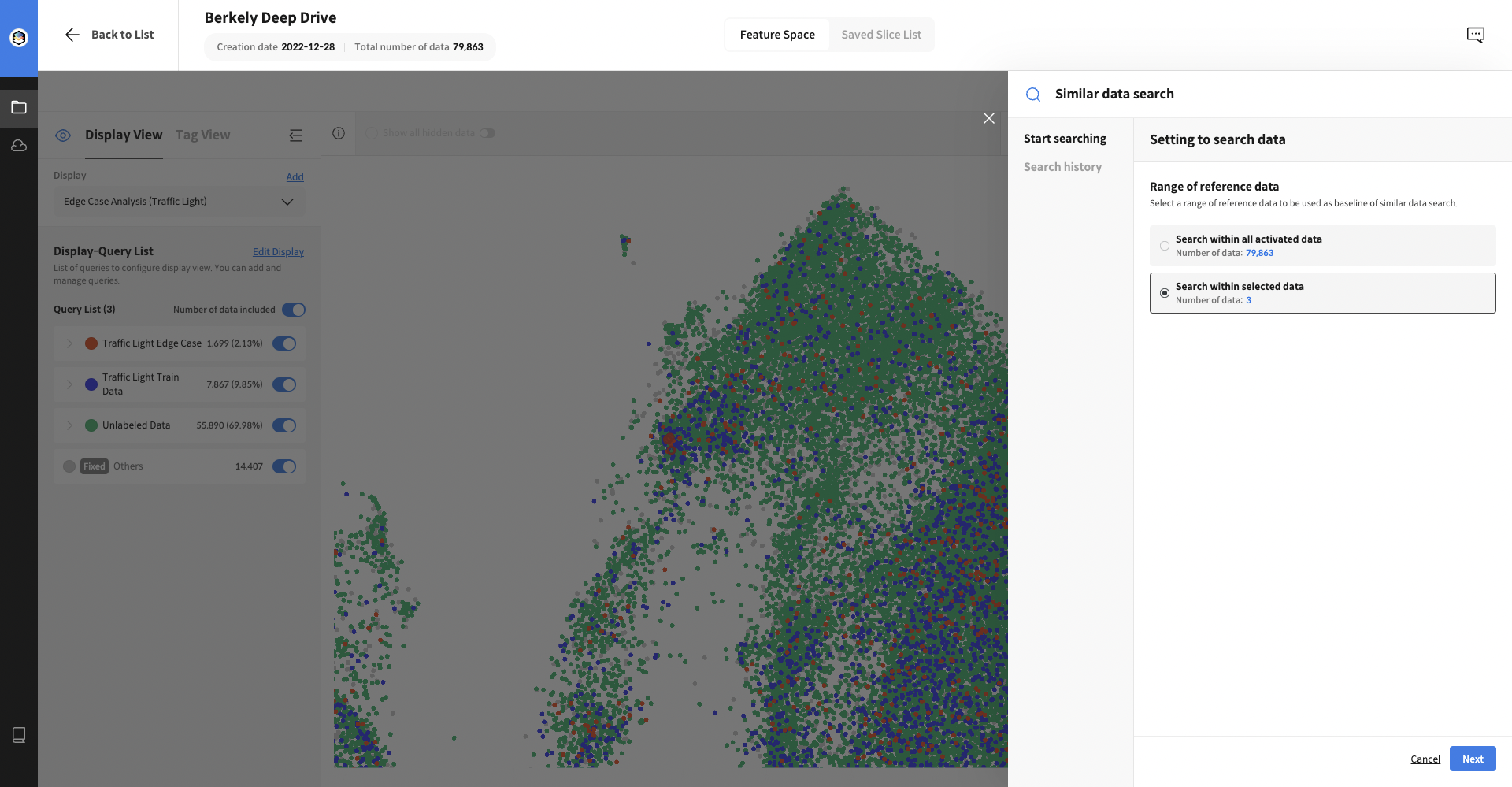Collapse the side panel list icon
This screenshot has width=1512, height=787.
pos(296,135)
